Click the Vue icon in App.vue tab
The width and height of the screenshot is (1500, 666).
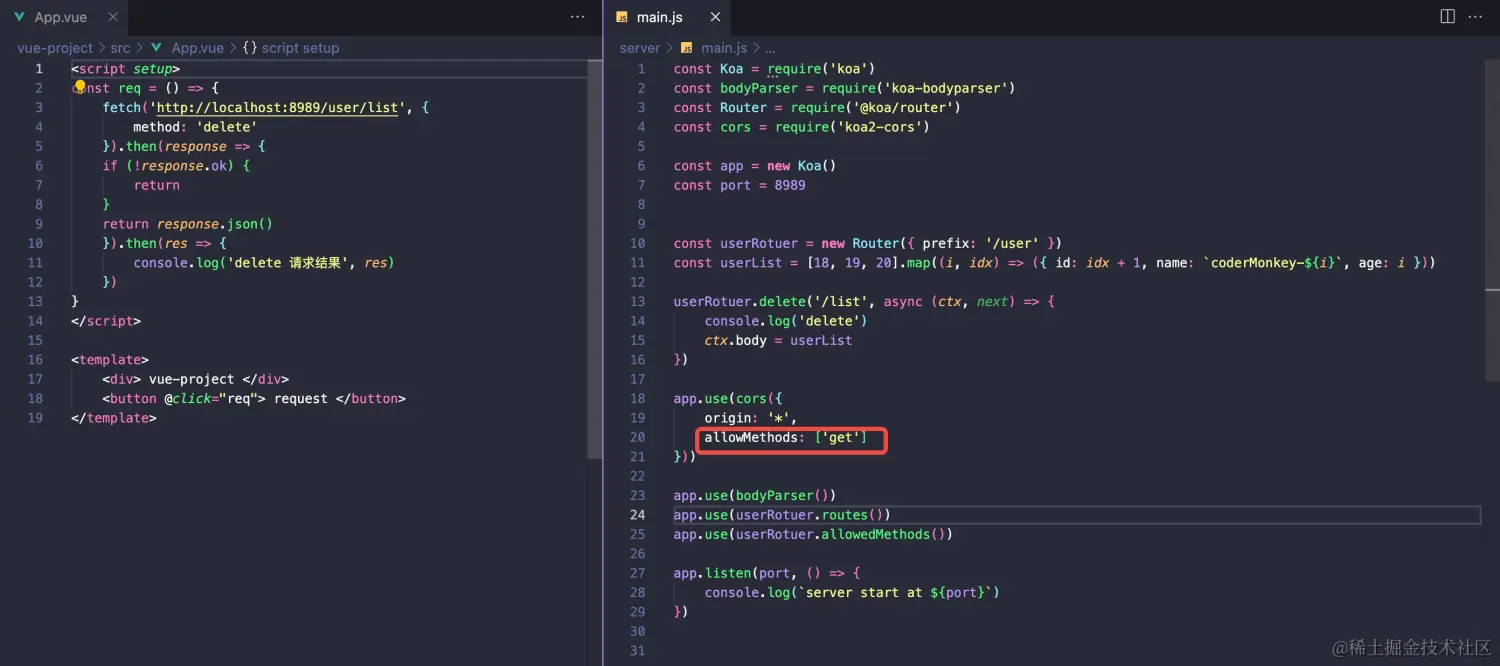pos(20,17)
